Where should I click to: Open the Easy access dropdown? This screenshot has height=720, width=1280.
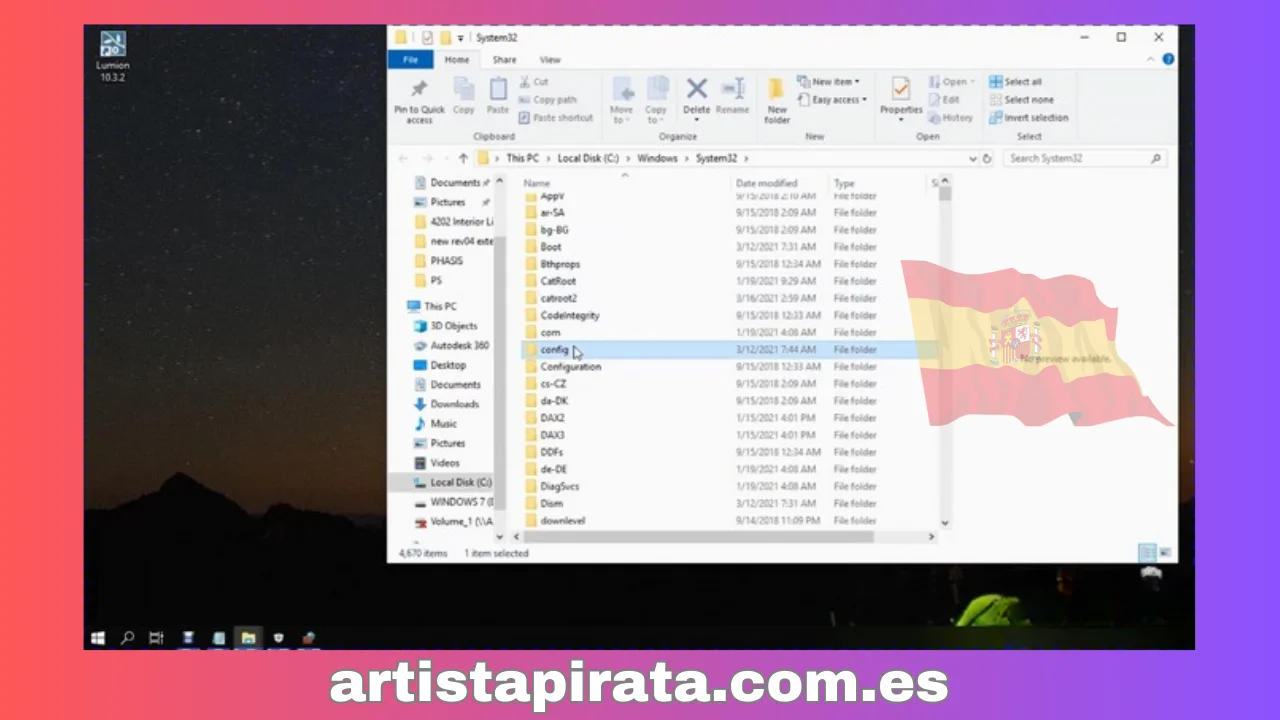click(833, 100)
